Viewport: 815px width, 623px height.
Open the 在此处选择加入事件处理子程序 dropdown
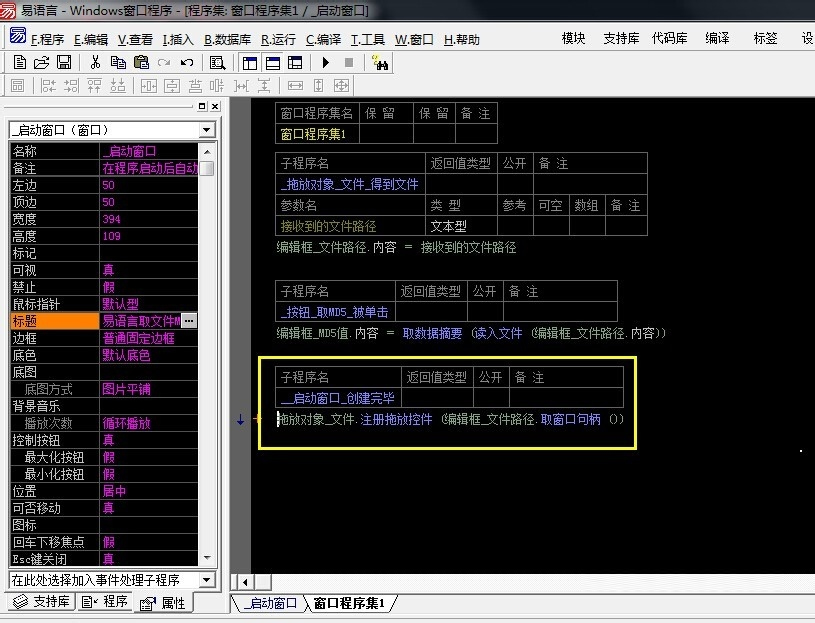coord(207,580)
